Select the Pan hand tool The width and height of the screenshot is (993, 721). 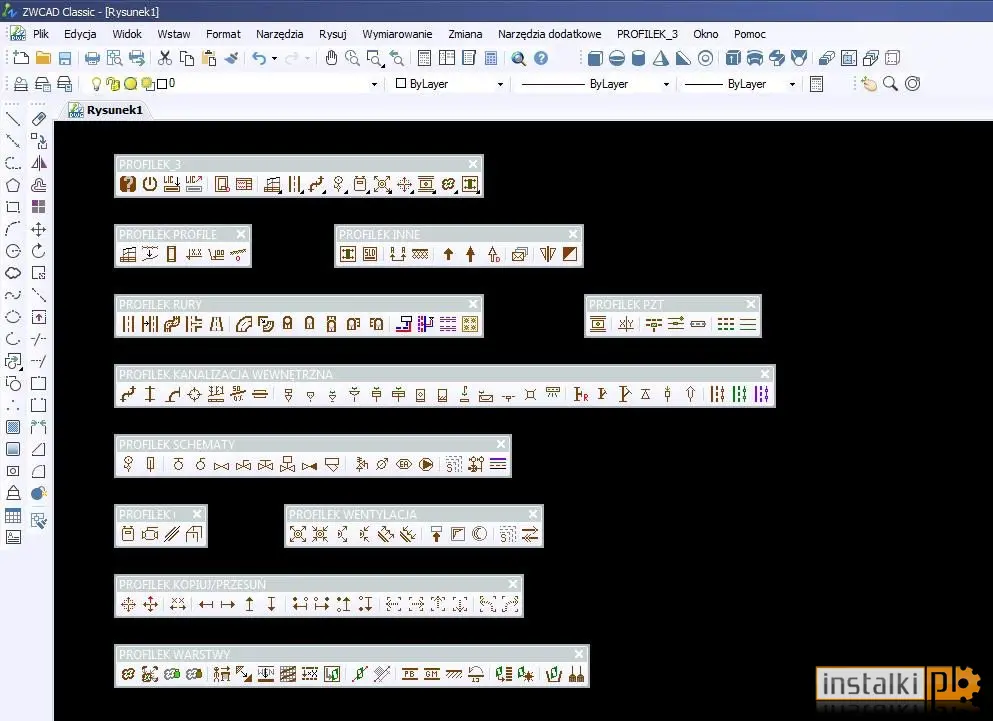point(331,58)
